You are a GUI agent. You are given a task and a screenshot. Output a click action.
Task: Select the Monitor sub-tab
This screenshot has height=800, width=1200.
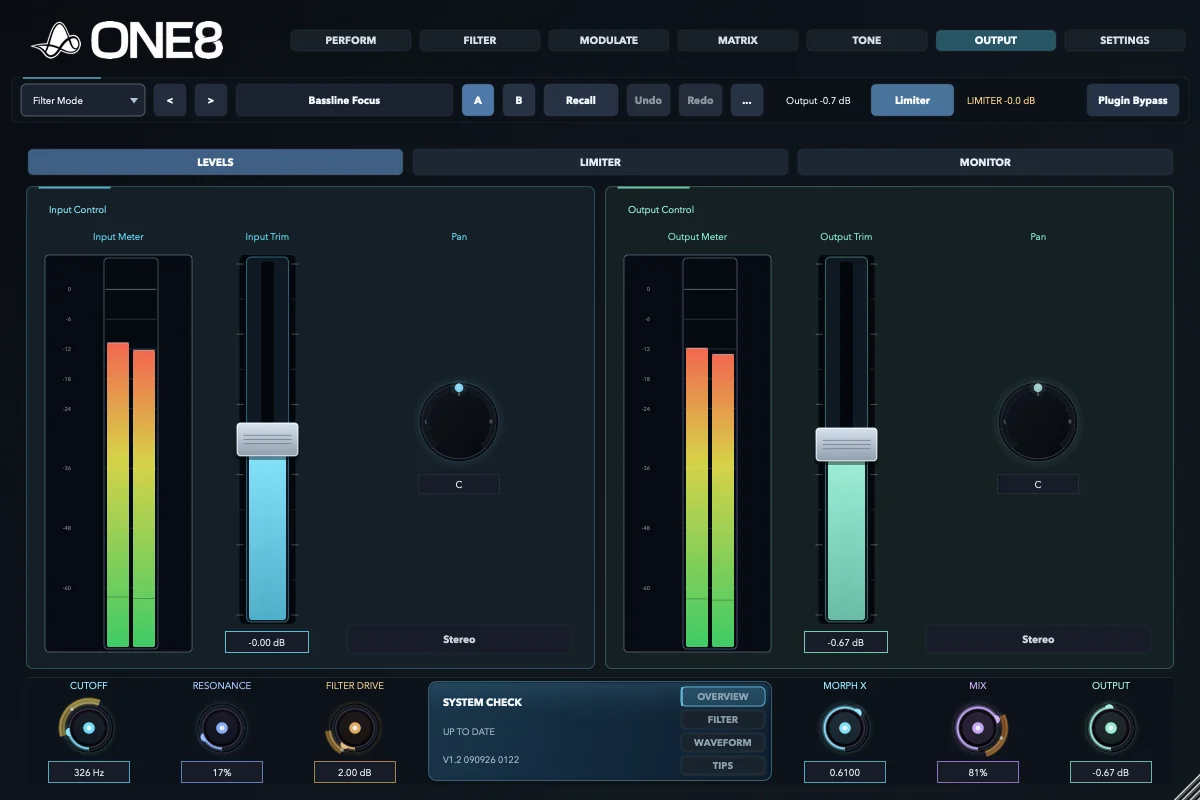(x=985, y=162)
